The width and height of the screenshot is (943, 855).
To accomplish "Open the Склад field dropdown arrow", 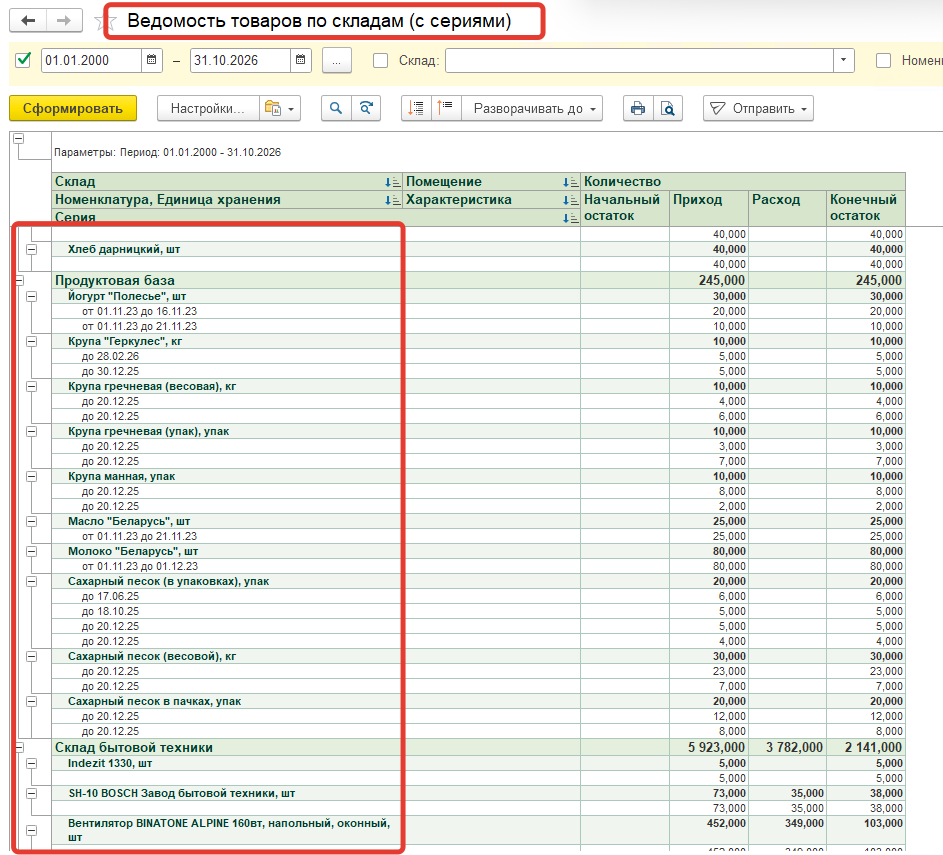I will [844, 60].
